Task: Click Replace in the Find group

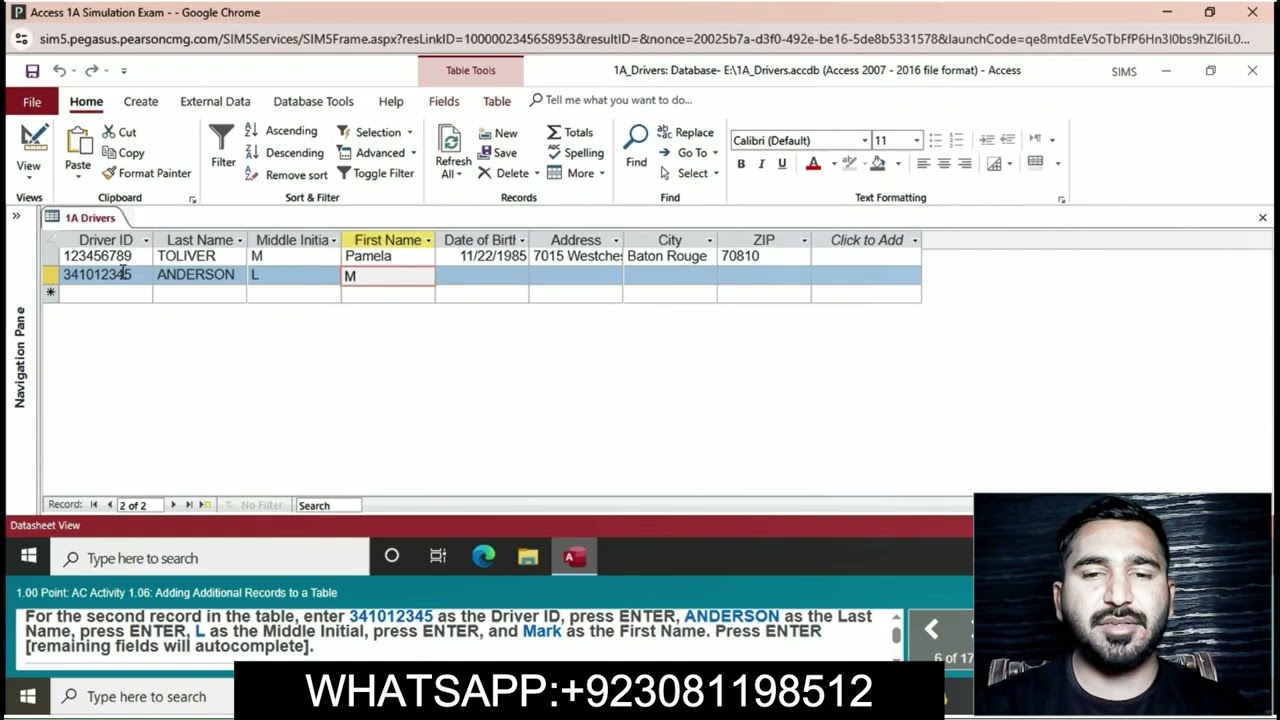Action: (x=685, y=132)
